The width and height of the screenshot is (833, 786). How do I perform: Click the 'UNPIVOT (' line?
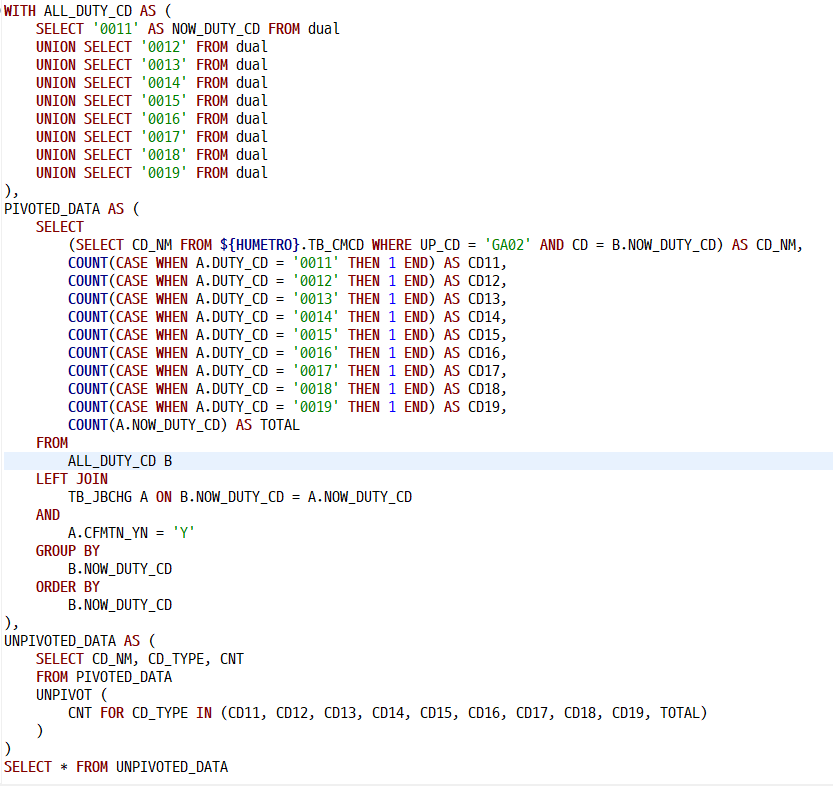[x=72, y=695]
